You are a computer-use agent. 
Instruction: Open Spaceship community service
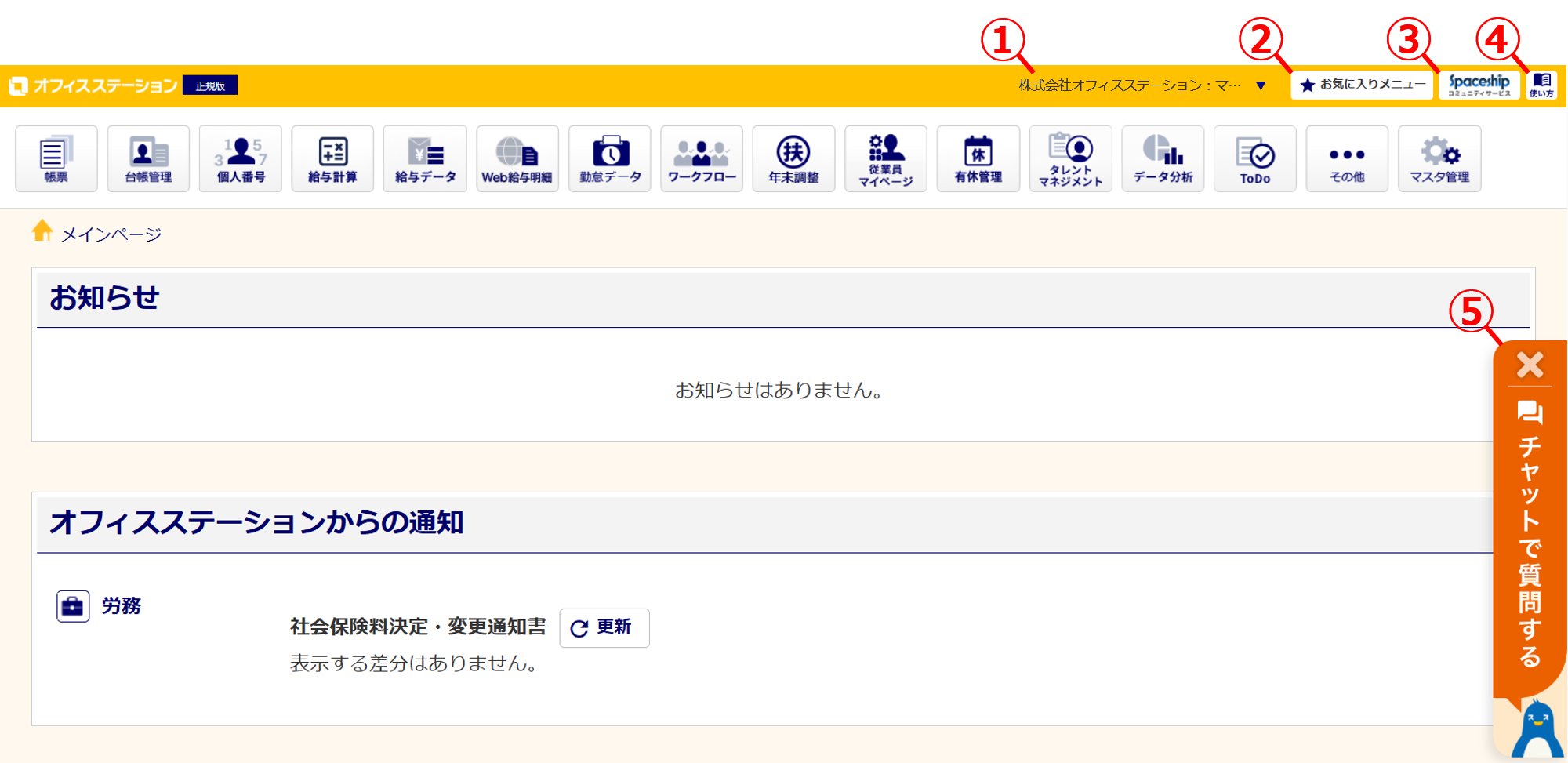pos(1479,85)
